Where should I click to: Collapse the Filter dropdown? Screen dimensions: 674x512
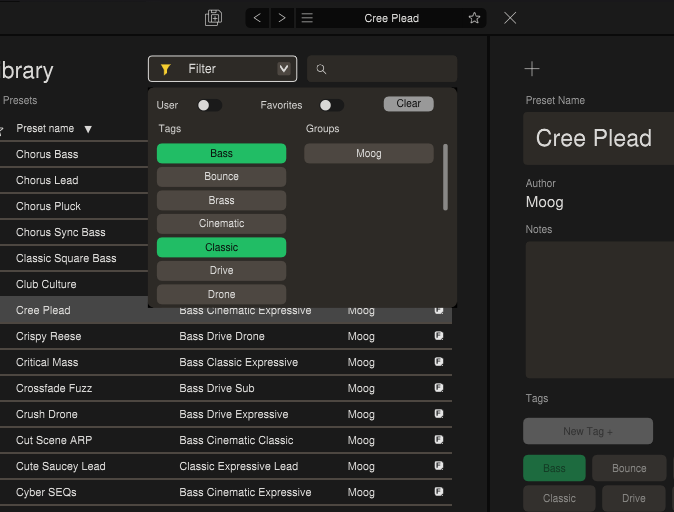284,69
